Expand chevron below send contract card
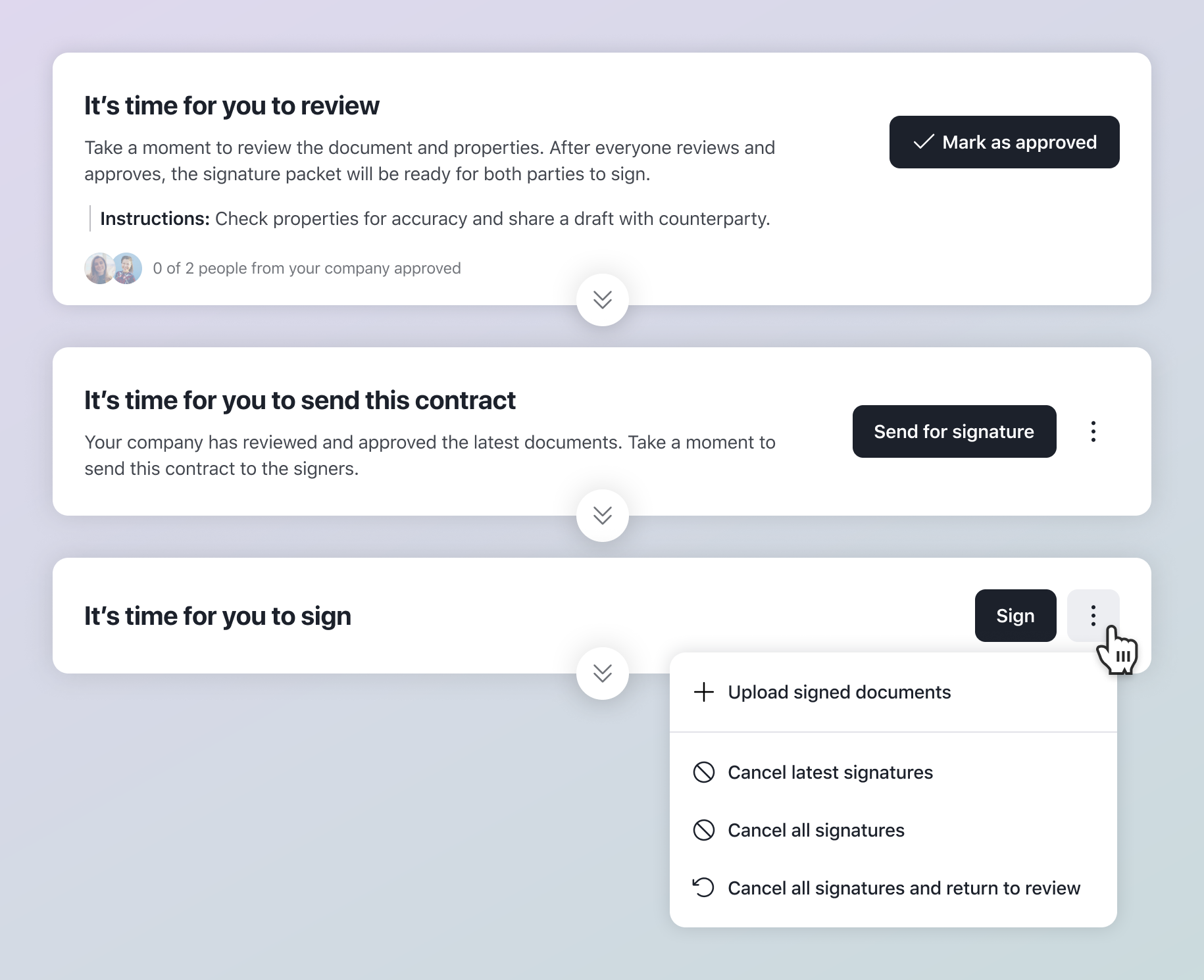 click(603, 516)
